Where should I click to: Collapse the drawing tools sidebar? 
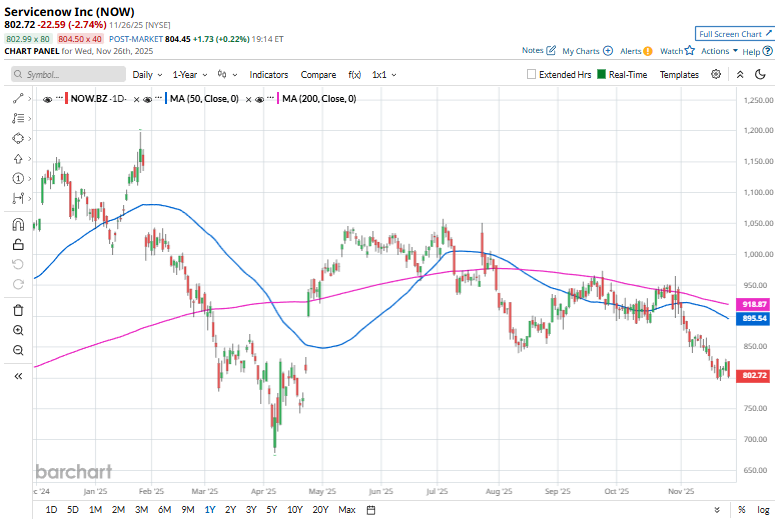(18, 376)
